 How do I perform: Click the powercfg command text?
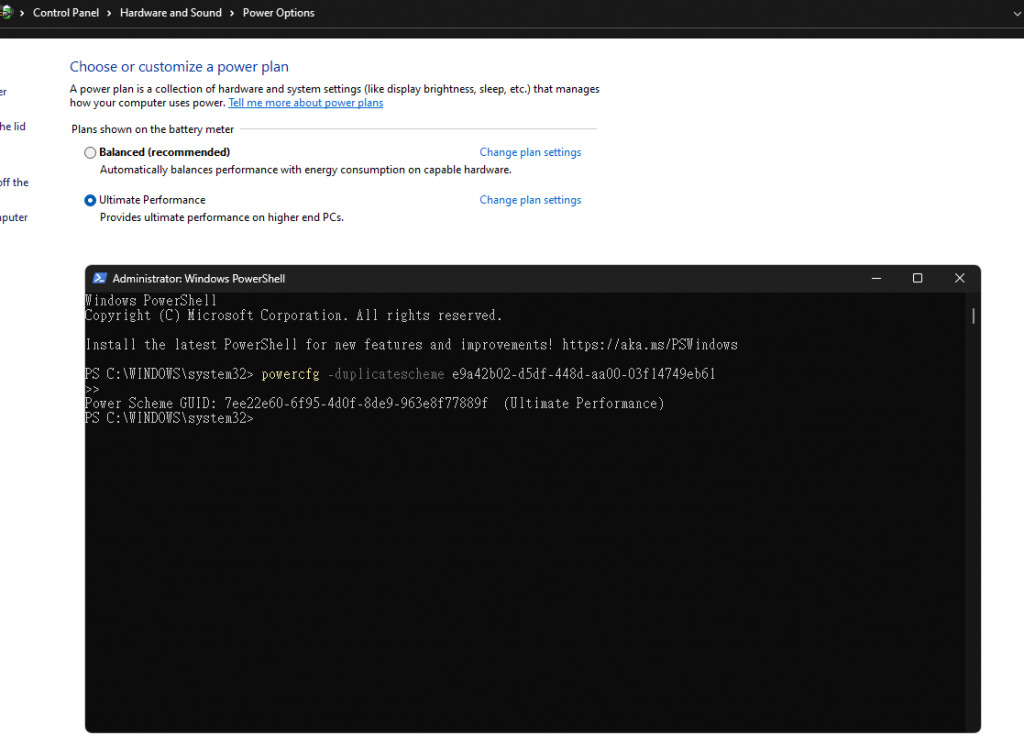(291, 374)
